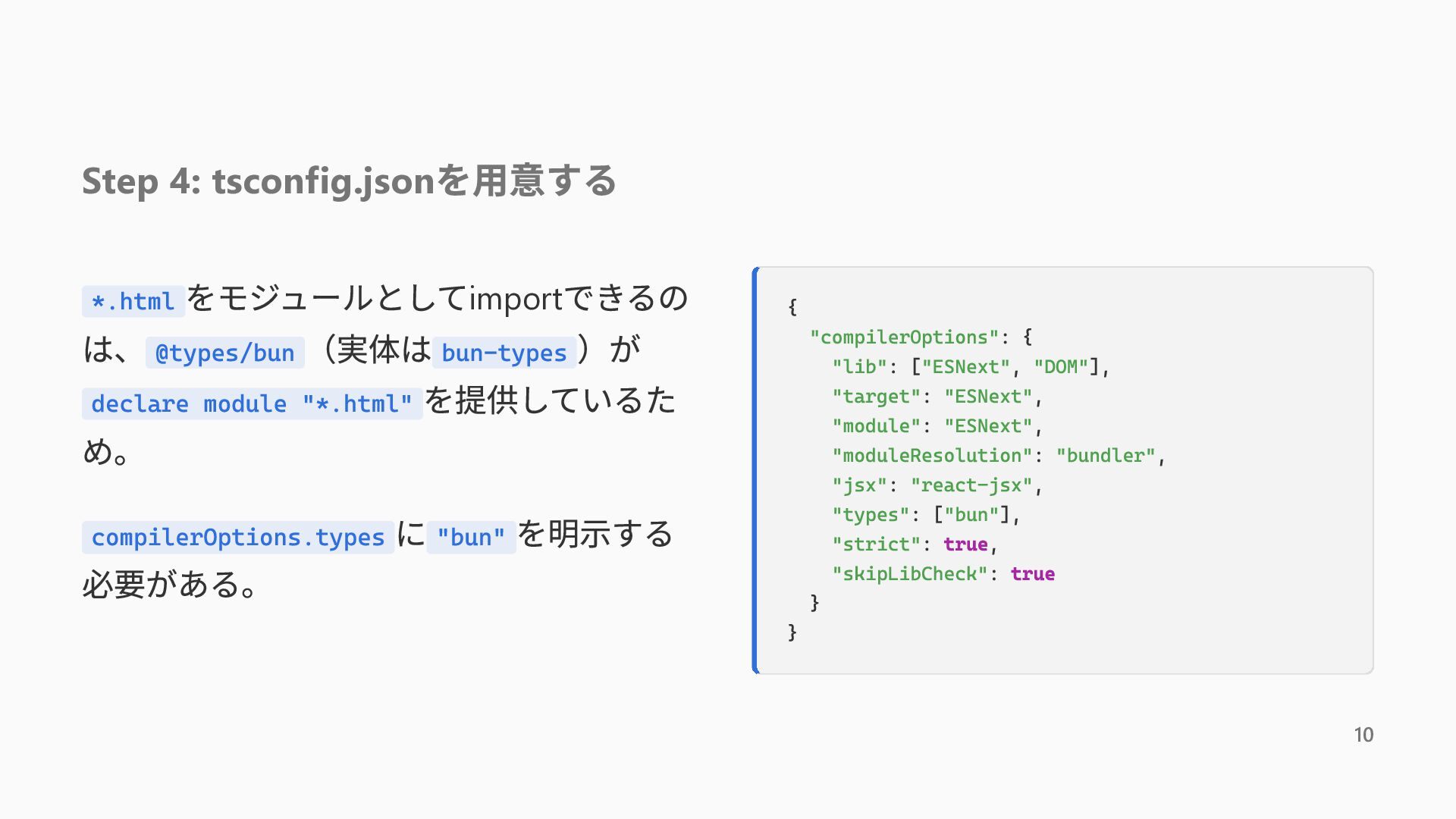The height and width of the screenshot is (819, 1456).
Task: Click the "bundler" value in code block
Action: click(x=1106, y=456)
